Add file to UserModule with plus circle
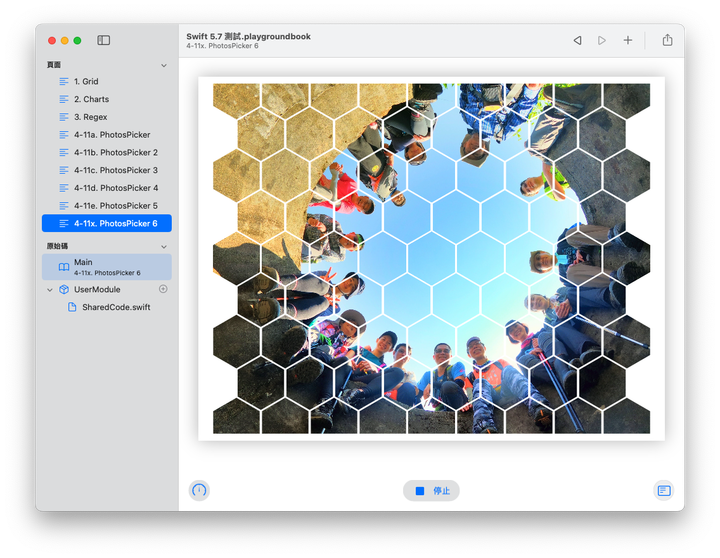The height and width of the screenshot is (558, 720). [163, 289]
